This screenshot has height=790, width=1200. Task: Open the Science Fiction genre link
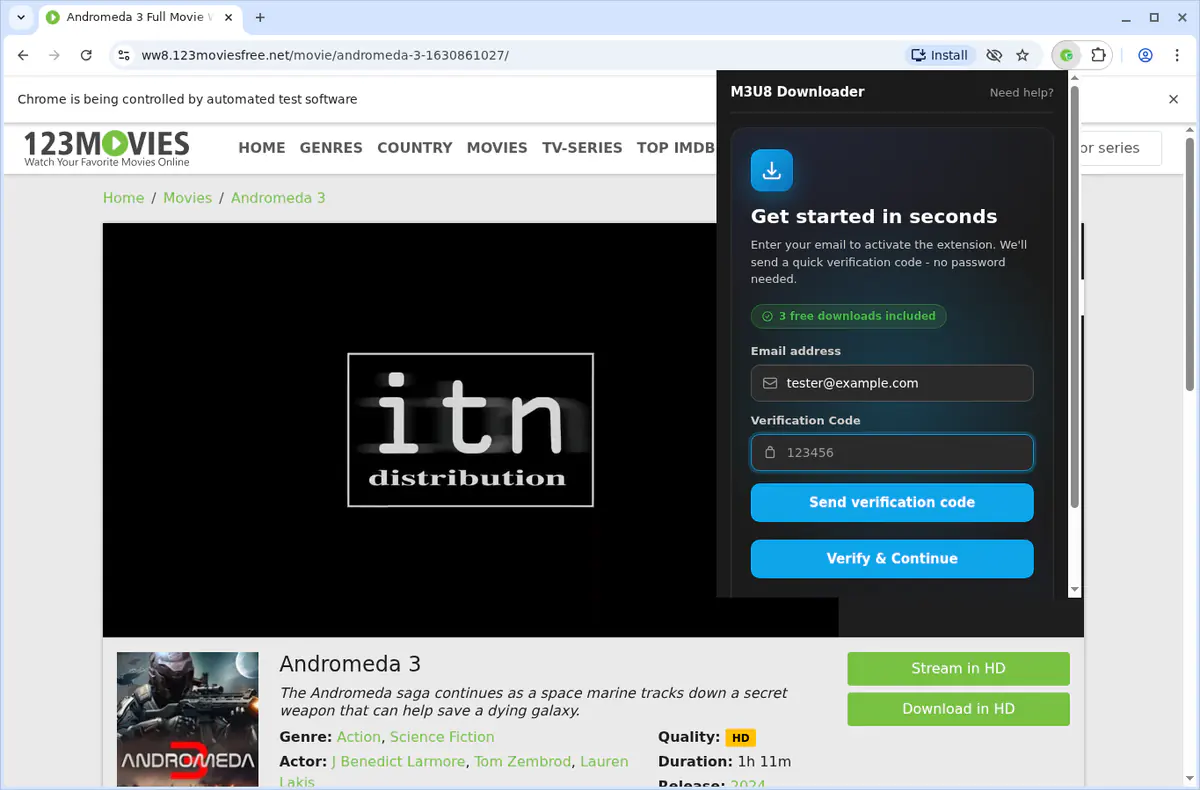point(442,737)
